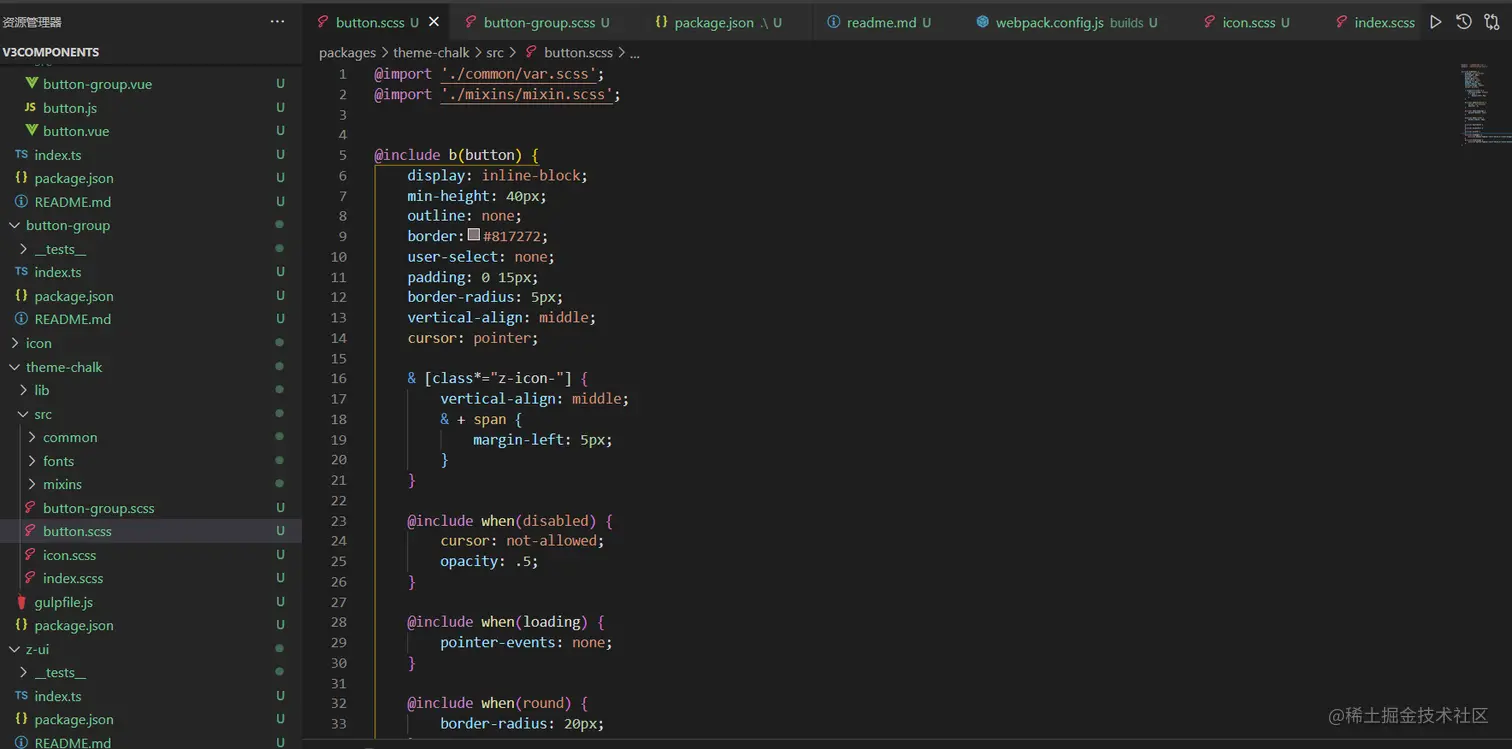Click the Vue icon beside button-group.vue
The image size is (1512, 749).
[32, 84]
